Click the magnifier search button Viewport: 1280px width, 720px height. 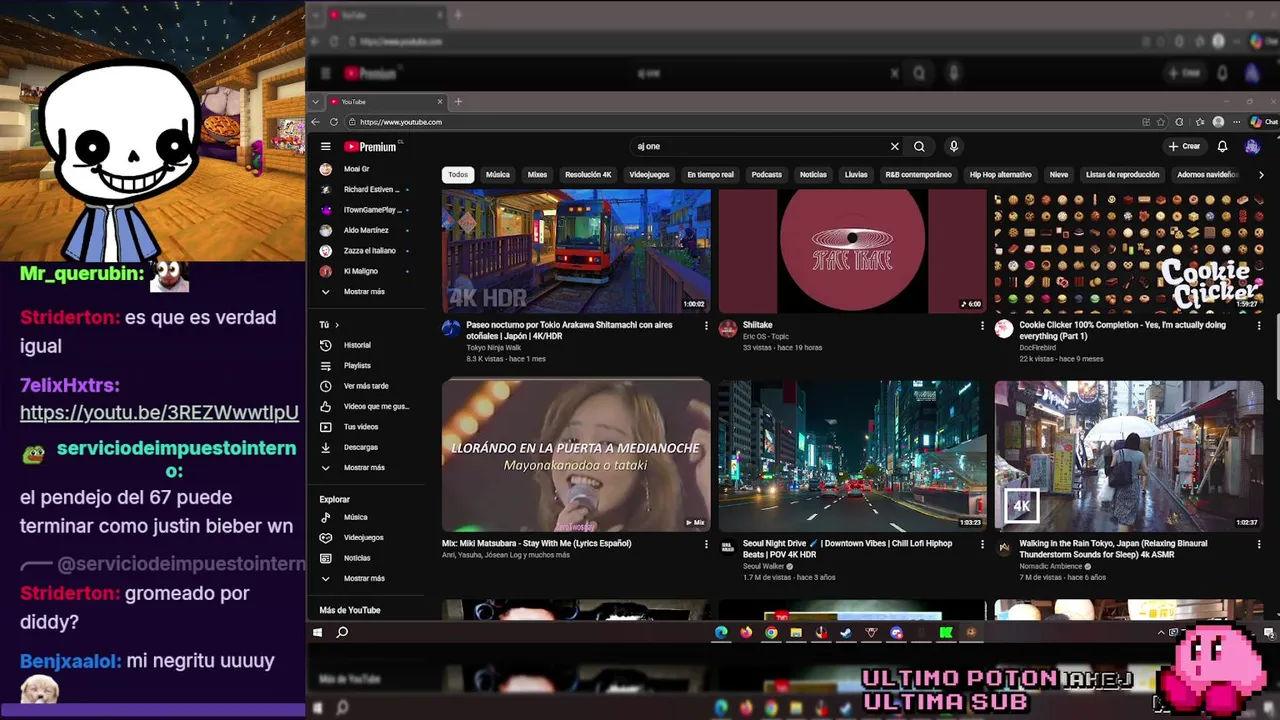click(x=919, y=146)
